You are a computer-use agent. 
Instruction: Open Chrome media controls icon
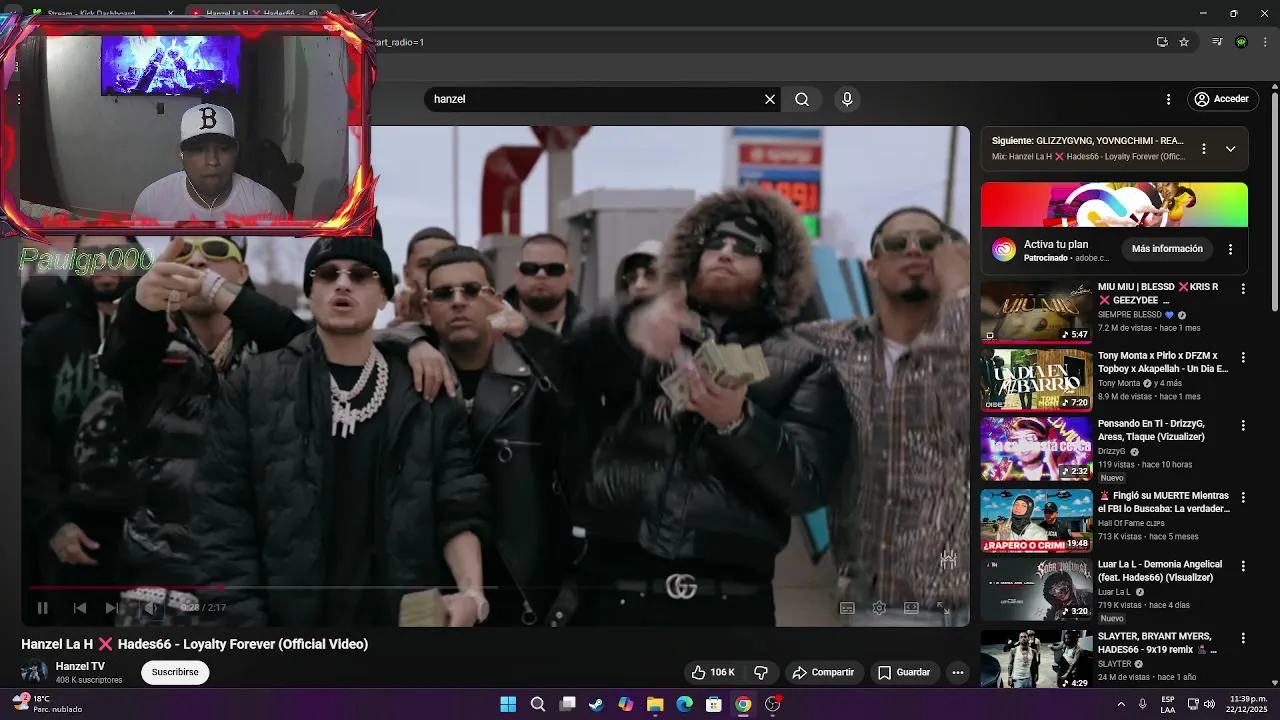(x=1217, y=42)
